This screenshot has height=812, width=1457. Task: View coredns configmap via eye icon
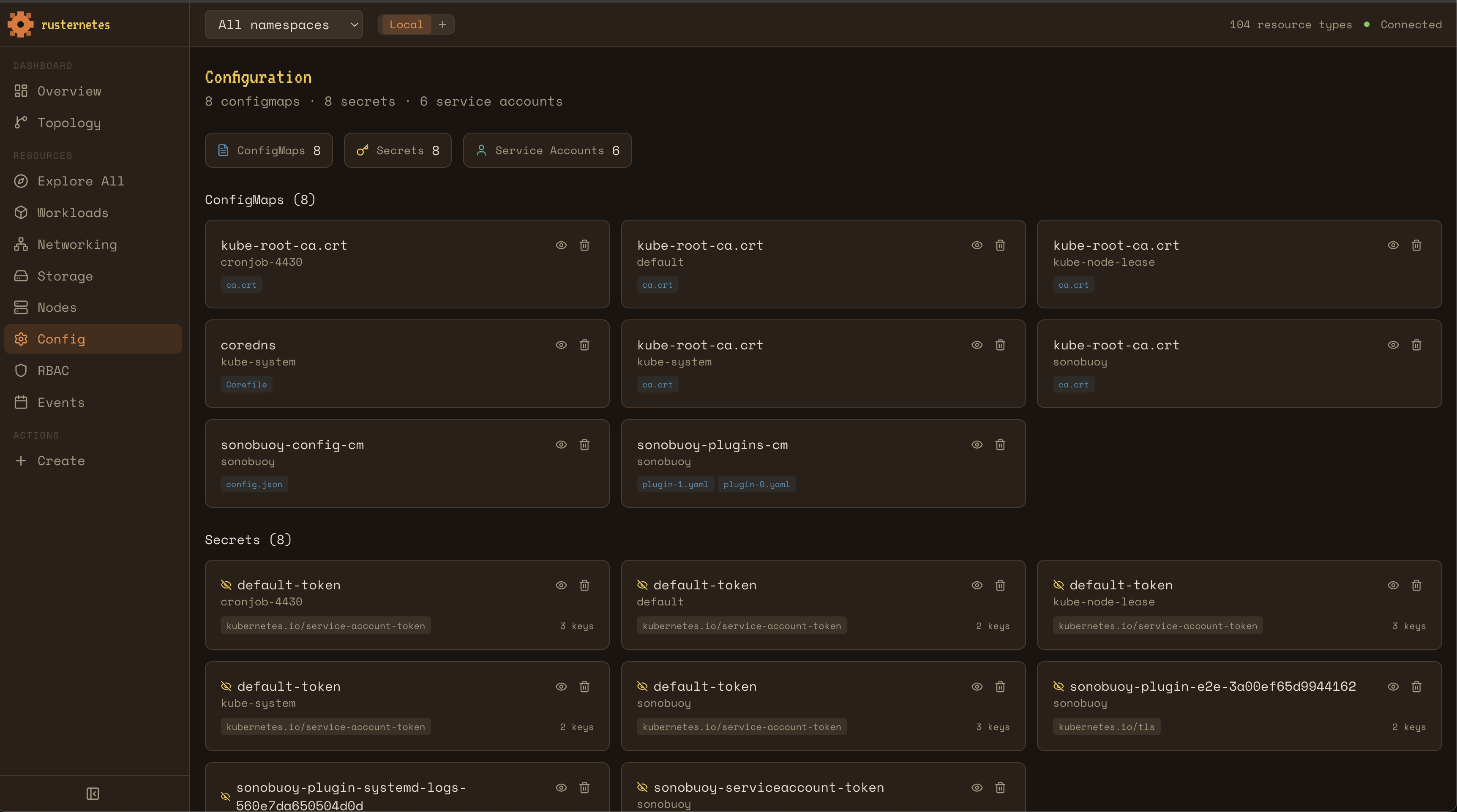click(561, 345)
